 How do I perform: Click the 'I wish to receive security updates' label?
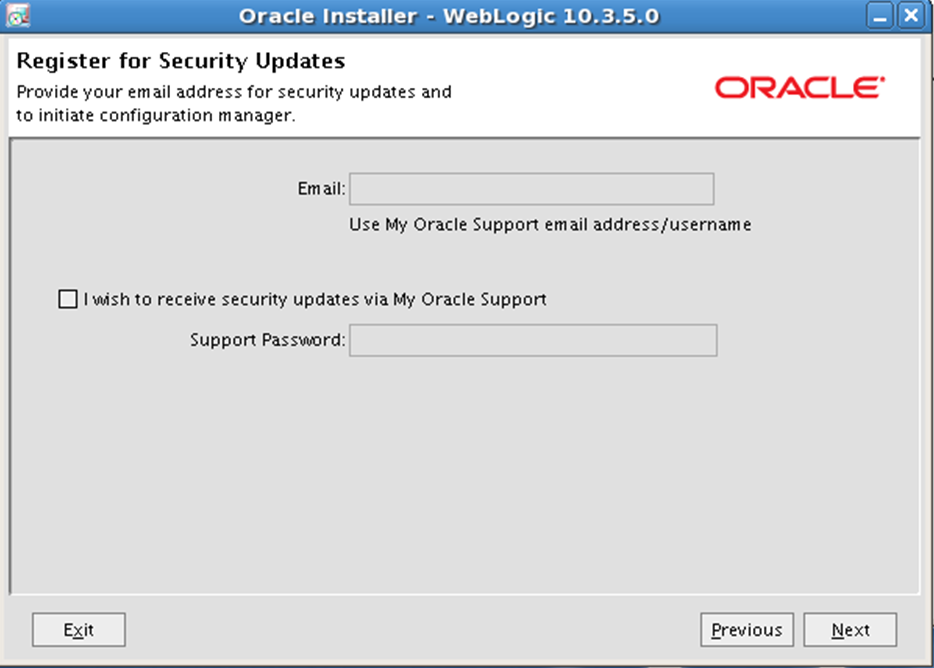click(315, 299)
